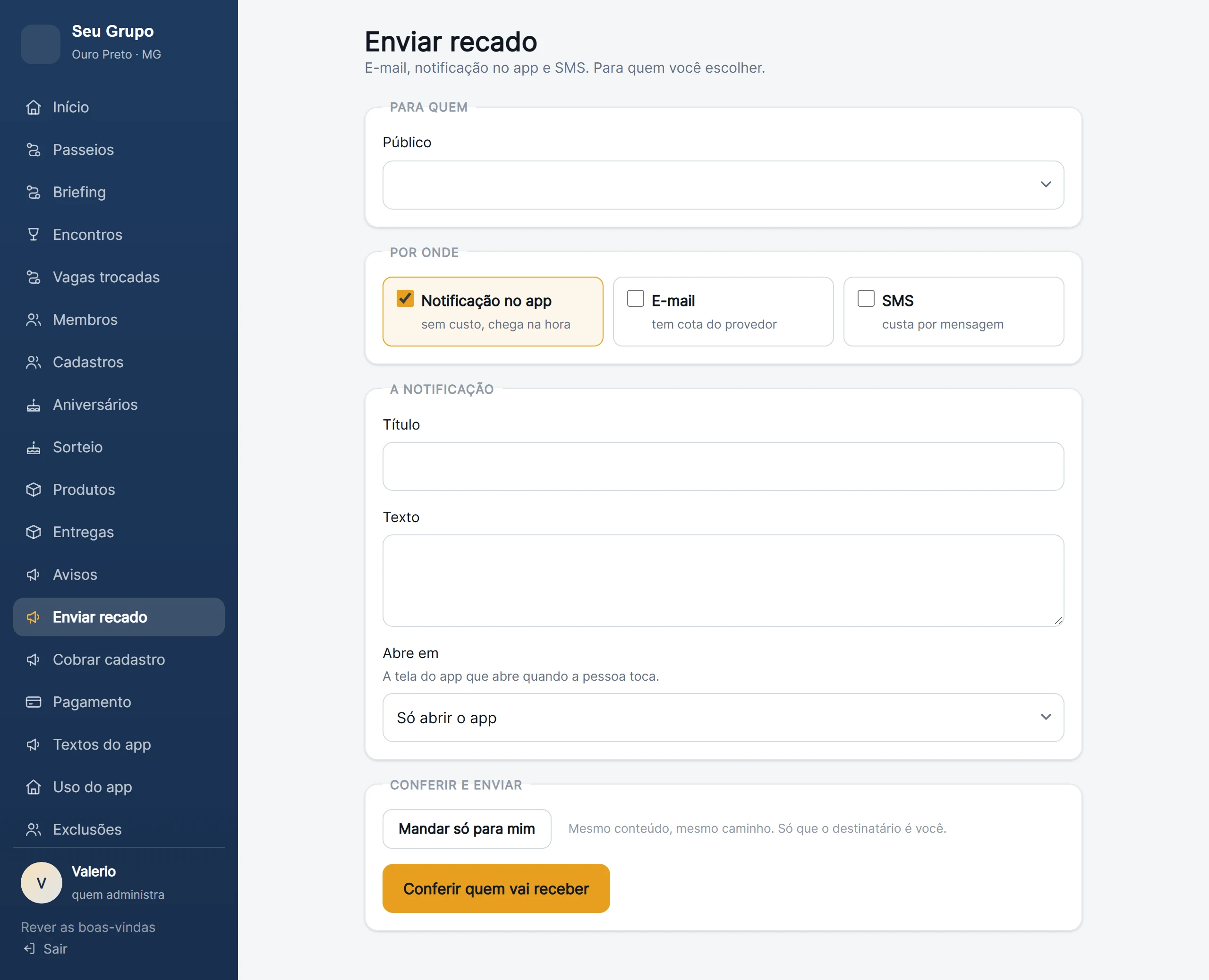Click 'Ouro Preto · MG' location text

[116, 54]
